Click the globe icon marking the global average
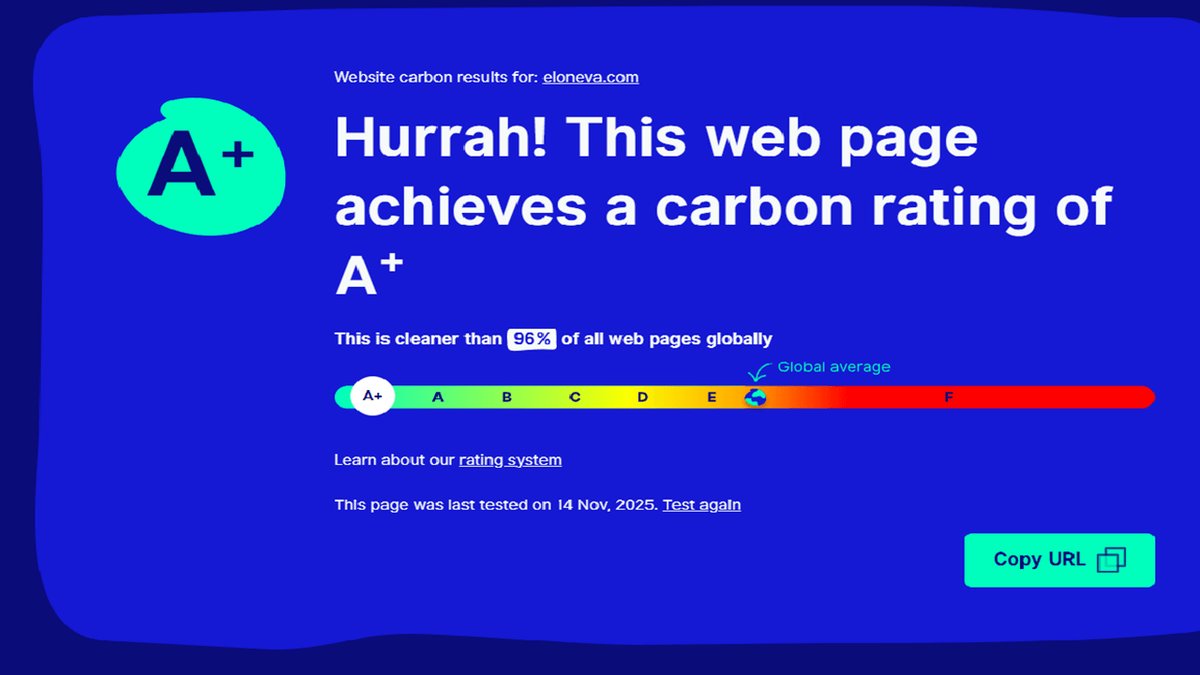This screenshot has width=1200, height=675. (x=755, y=397)
